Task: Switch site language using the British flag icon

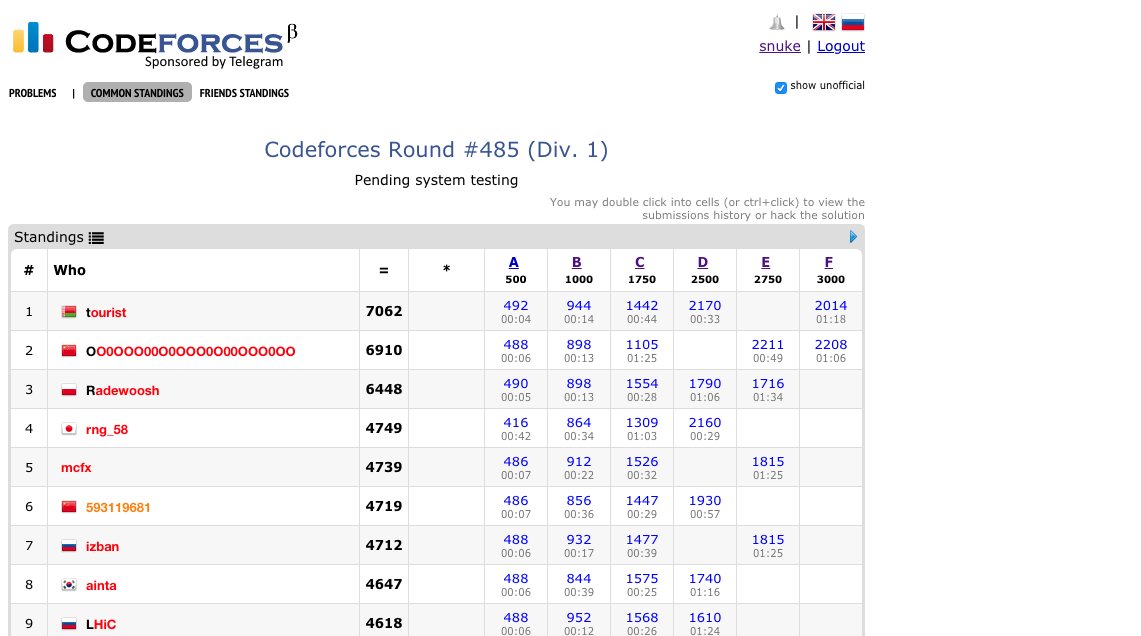Action: click(823, 21)
